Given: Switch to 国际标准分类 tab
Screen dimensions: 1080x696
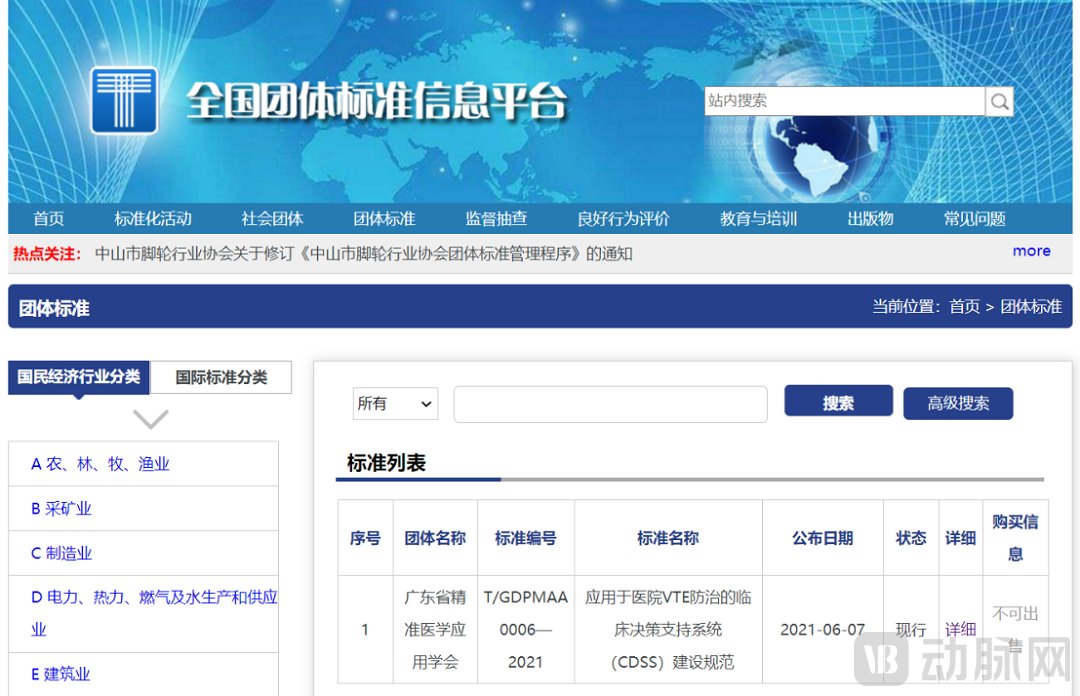Looking at the screenshot, I should pos(221,377).
